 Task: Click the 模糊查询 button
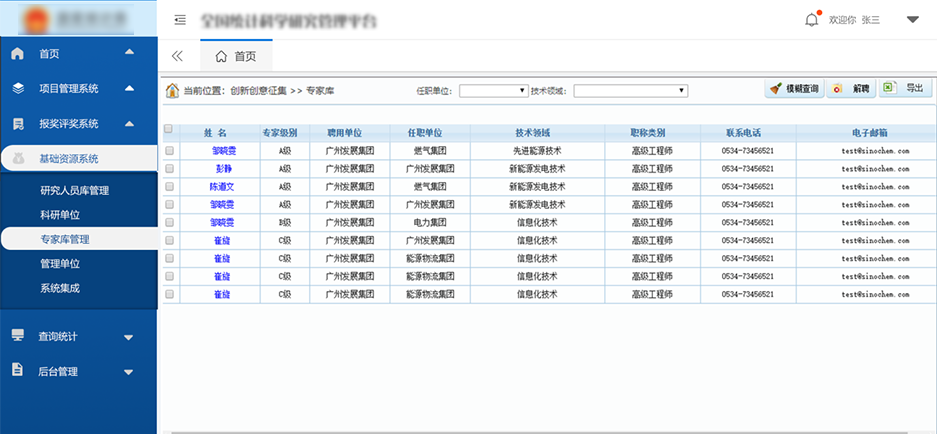pyautogui.click(x=795, y=89)
